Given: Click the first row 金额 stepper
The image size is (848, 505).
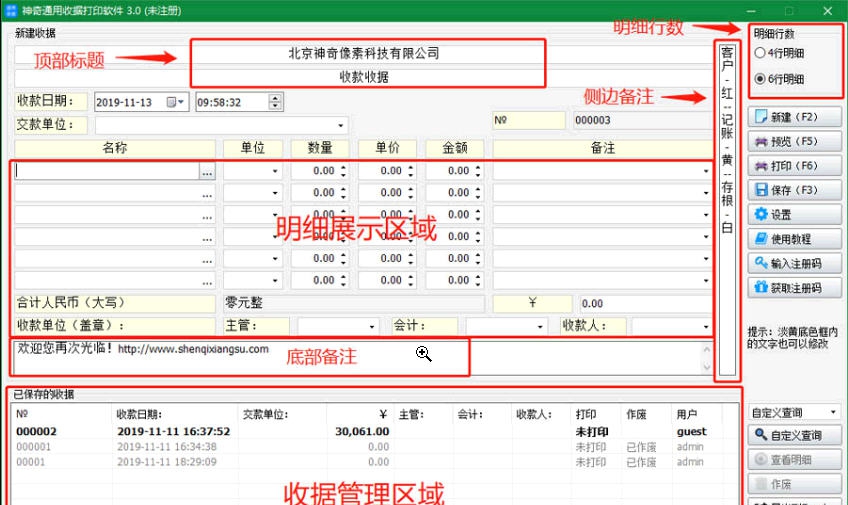Looking at the screenshot, I should click(x=478, y=171).
